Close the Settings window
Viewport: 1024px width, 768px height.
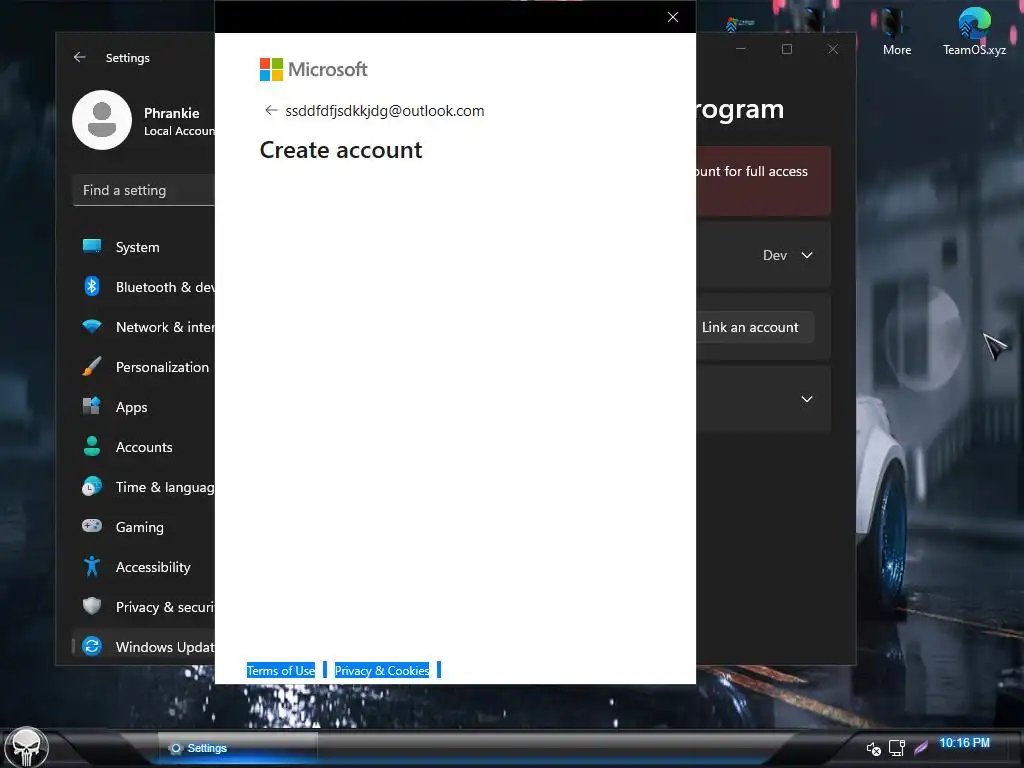[x=833, y=49]
